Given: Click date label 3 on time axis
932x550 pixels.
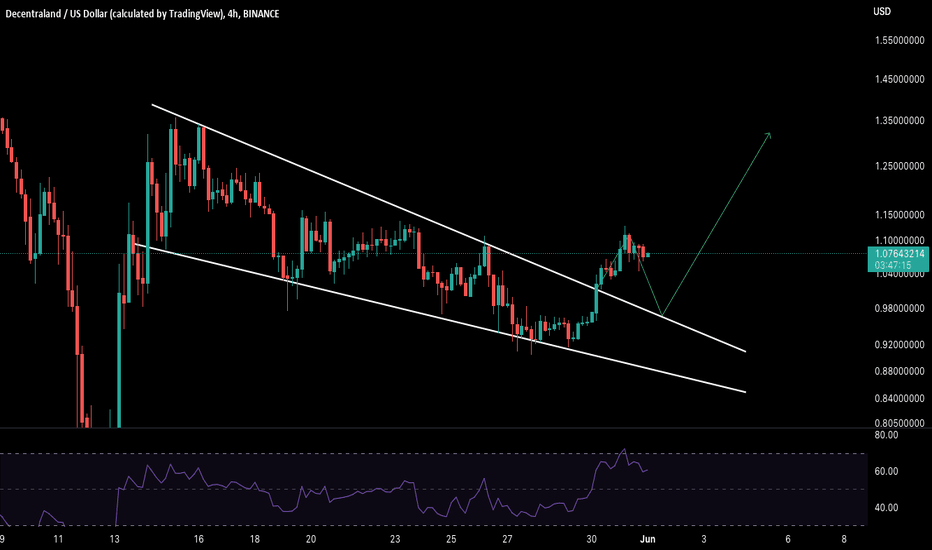Looking at the screenshot, I should point(704,539).
